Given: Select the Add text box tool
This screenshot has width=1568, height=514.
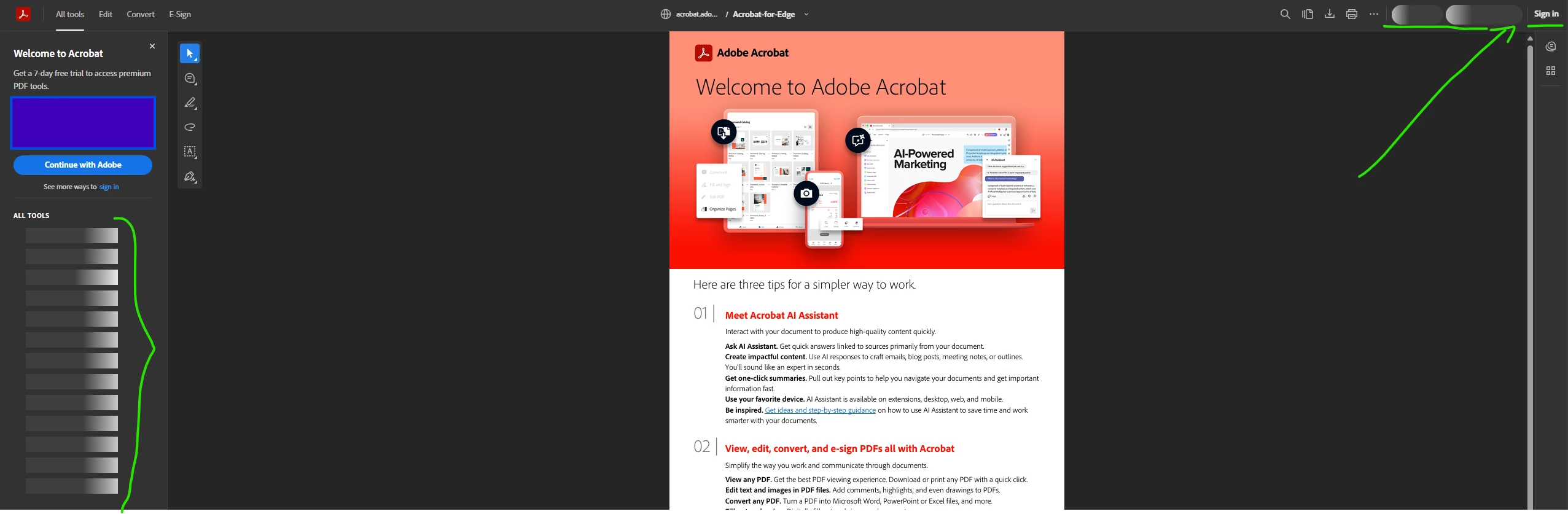Looking at the screenshot, I should (x=190, y=152).
